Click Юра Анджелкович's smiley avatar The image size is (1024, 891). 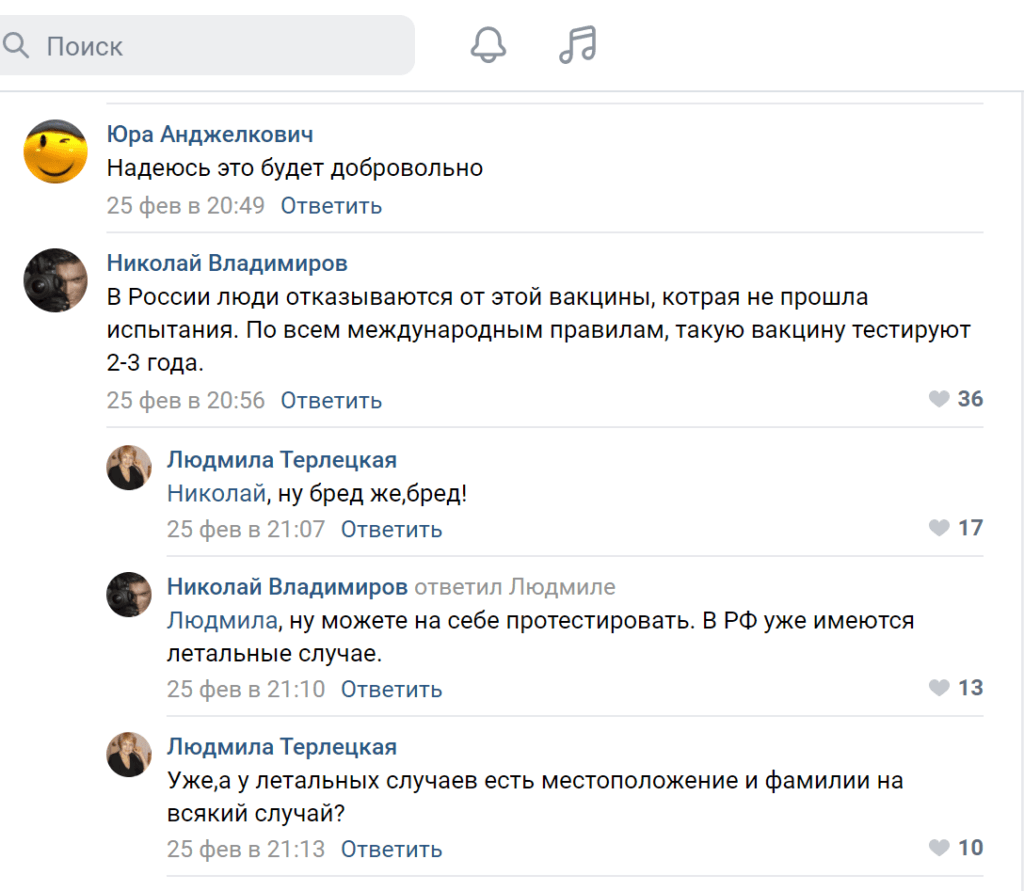pos(56,151)
